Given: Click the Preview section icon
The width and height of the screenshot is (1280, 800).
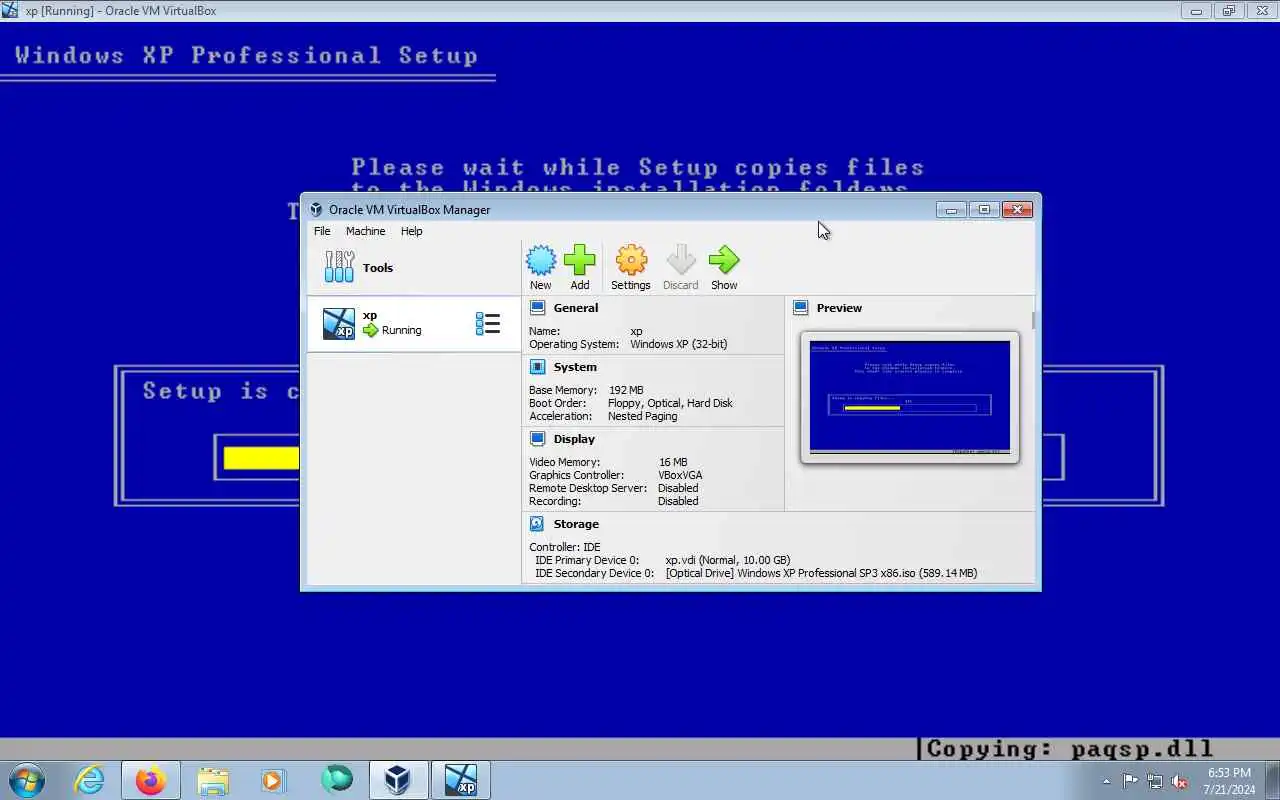Looking at the screenshot, I should click(800, 308).
